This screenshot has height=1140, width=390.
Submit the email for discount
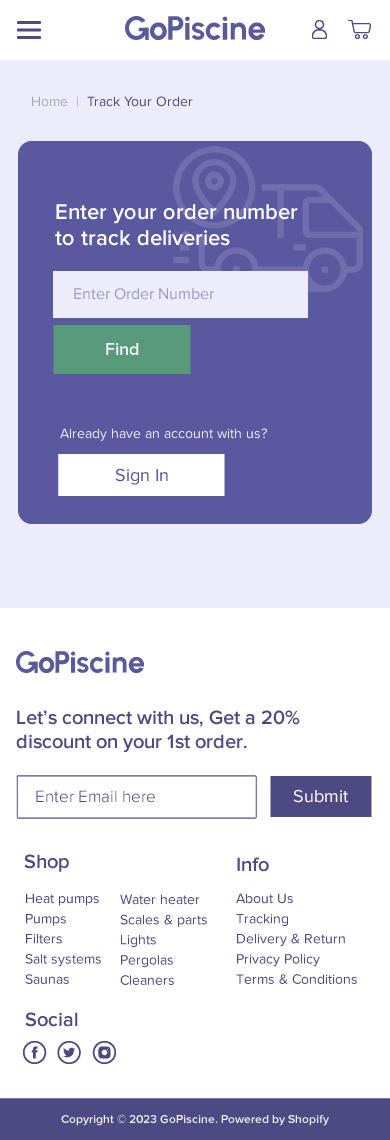tap(321, 797)
